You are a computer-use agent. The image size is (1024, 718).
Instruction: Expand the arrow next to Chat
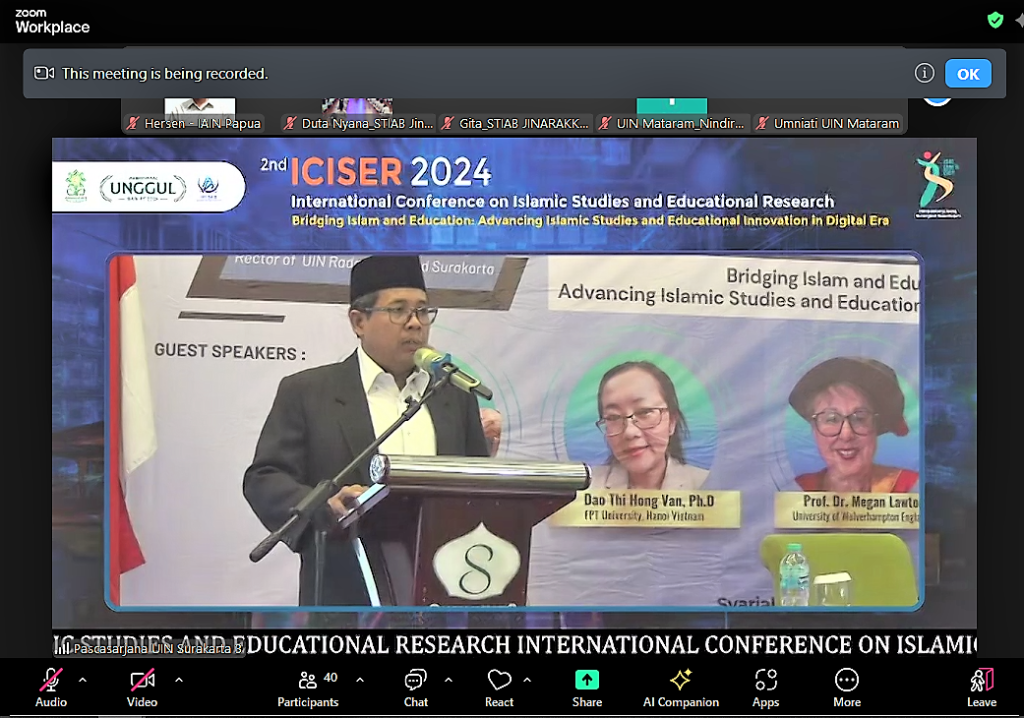point(448,680)
